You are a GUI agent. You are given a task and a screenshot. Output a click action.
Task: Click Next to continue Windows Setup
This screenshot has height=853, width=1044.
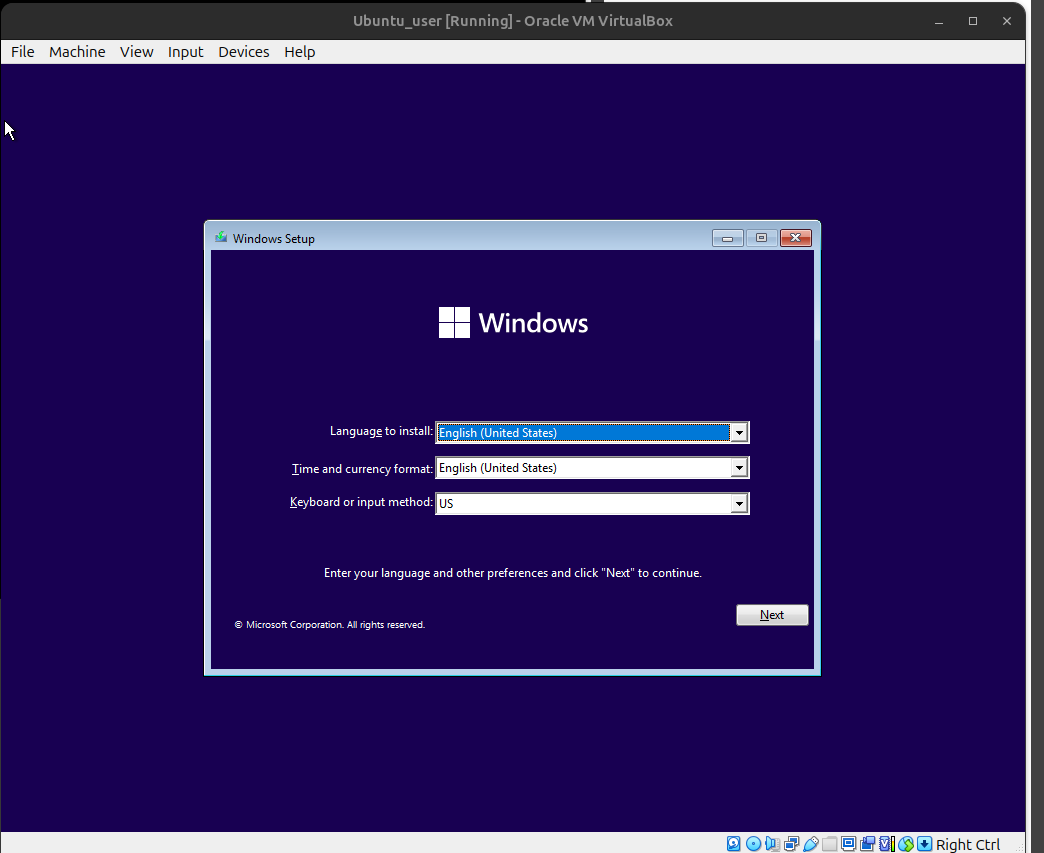coord(772,615)
